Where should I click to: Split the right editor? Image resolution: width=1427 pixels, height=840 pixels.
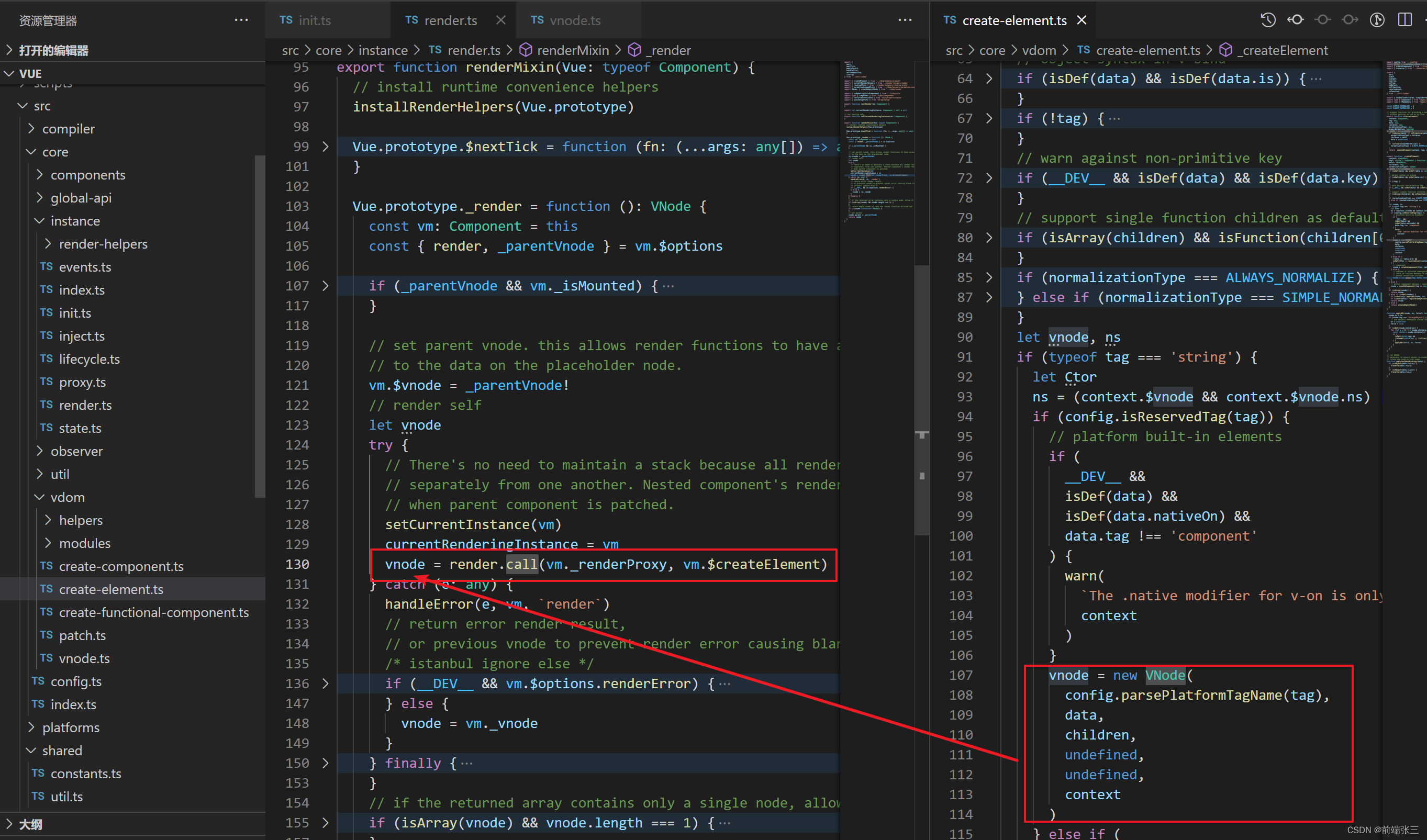[x=1405, y=20]
